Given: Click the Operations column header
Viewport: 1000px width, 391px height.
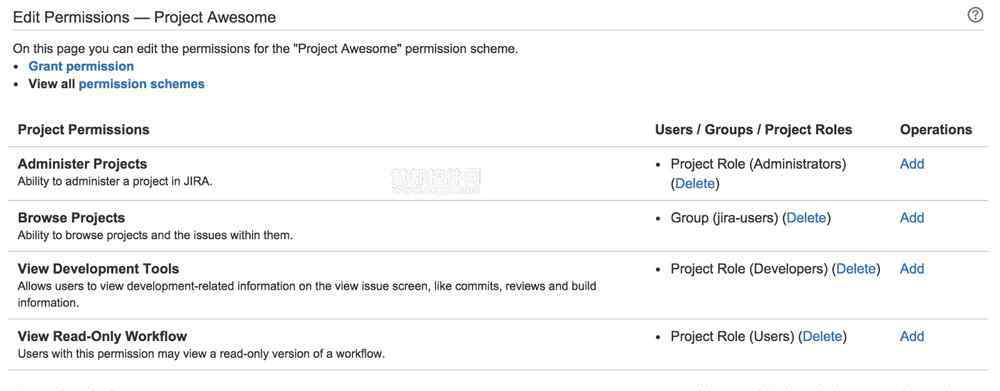Looking at the screenshot, I should [x=936, y=129].
